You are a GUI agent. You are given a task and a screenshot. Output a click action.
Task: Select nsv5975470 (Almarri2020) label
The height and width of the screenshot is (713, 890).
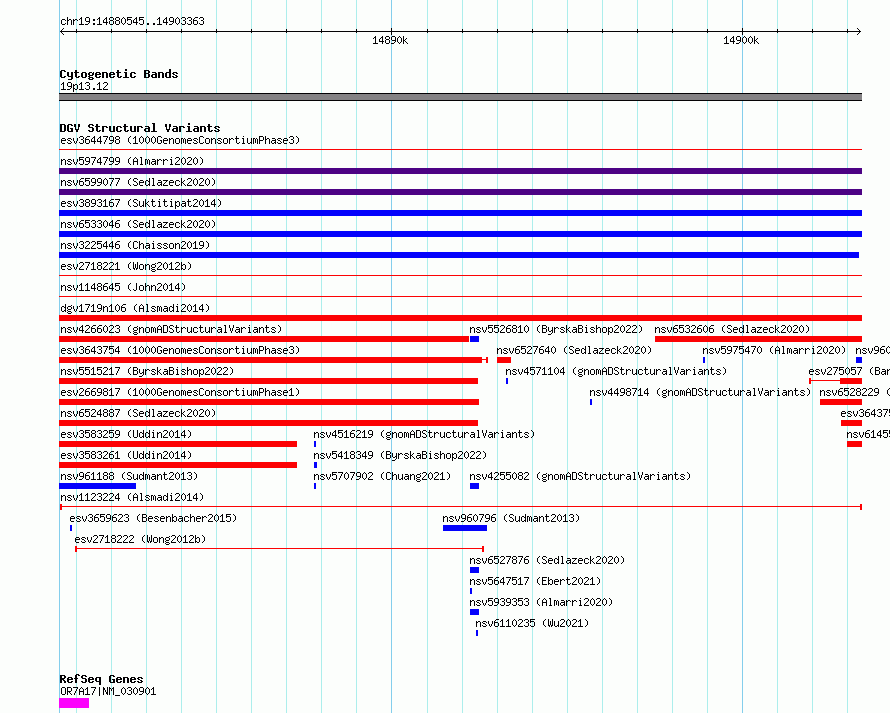point(774,350)
